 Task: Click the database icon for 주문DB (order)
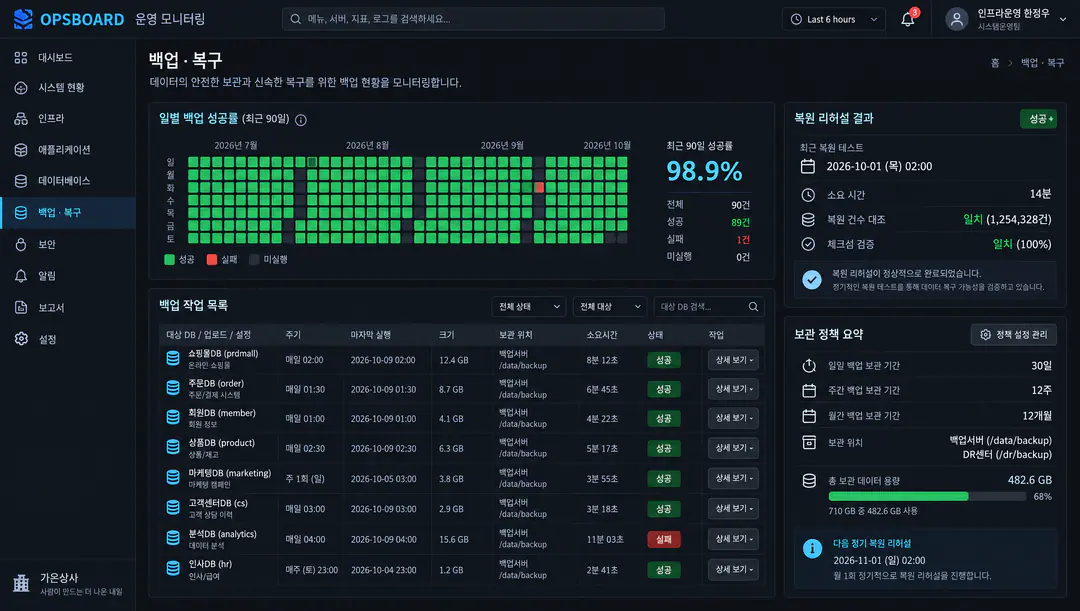pos(173,388)
